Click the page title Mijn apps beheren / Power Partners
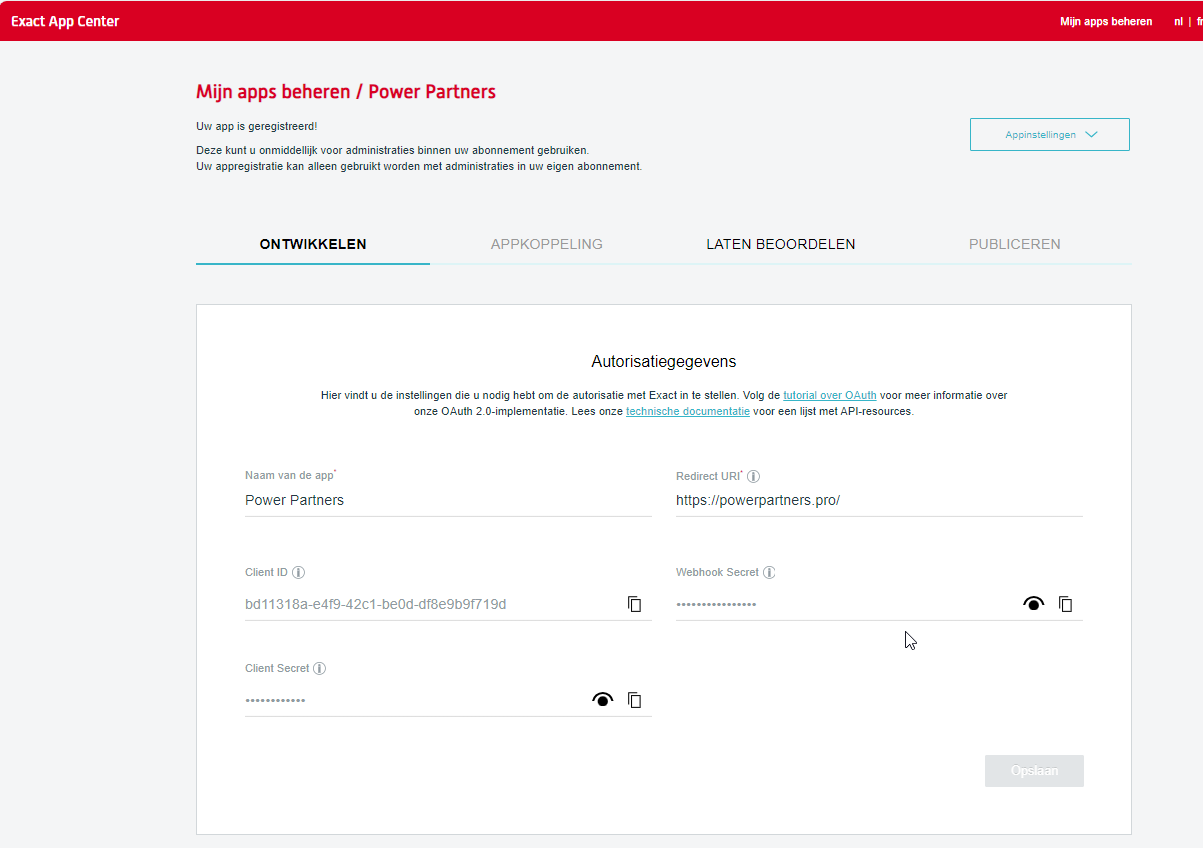Screen dimensions: 1203x848 (x=346, y=92)
